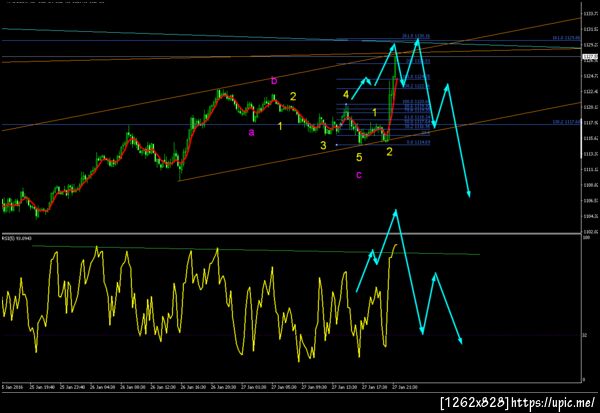Select the magenta "a" wave label
Screen dimensions: 600x413
251,132
